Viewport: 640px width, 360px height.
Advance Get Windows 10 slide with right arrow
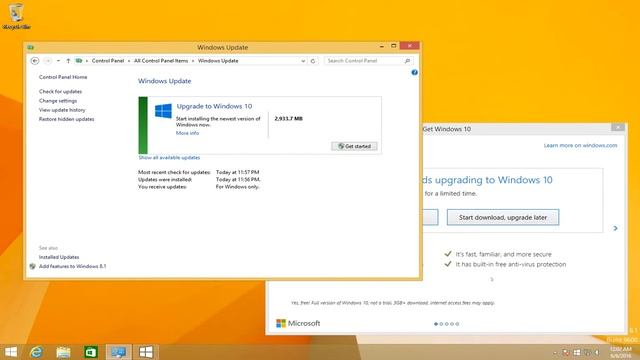pos(616,228)
